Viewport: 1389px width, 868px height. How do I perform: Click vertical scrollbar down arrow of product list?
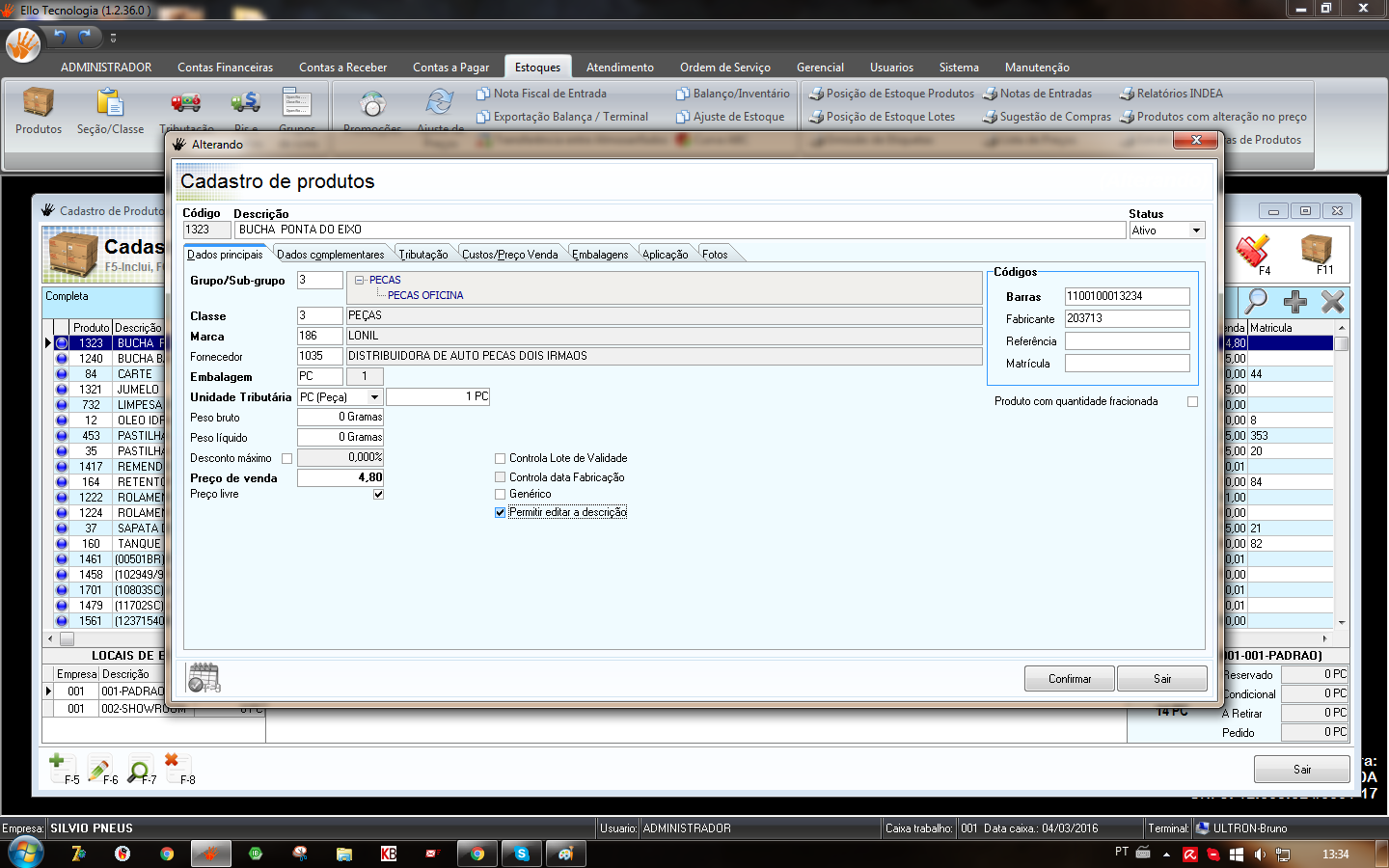pyautogui.click(x=1341, y=622)
